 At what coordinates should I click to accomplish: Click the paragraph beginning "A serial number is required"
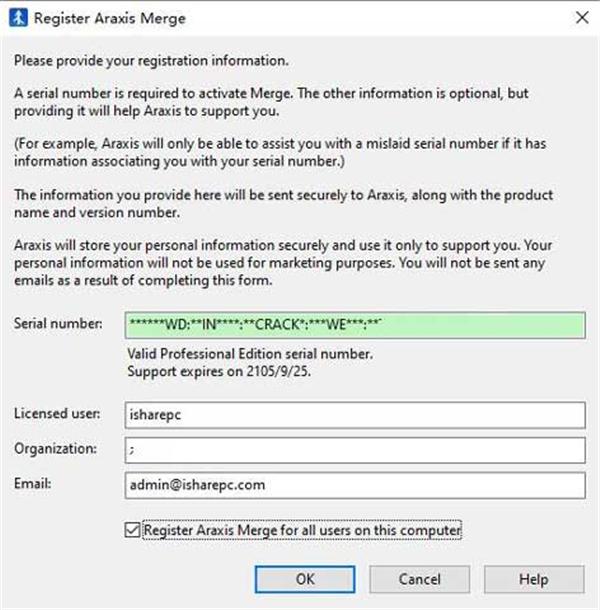(271, 102)
